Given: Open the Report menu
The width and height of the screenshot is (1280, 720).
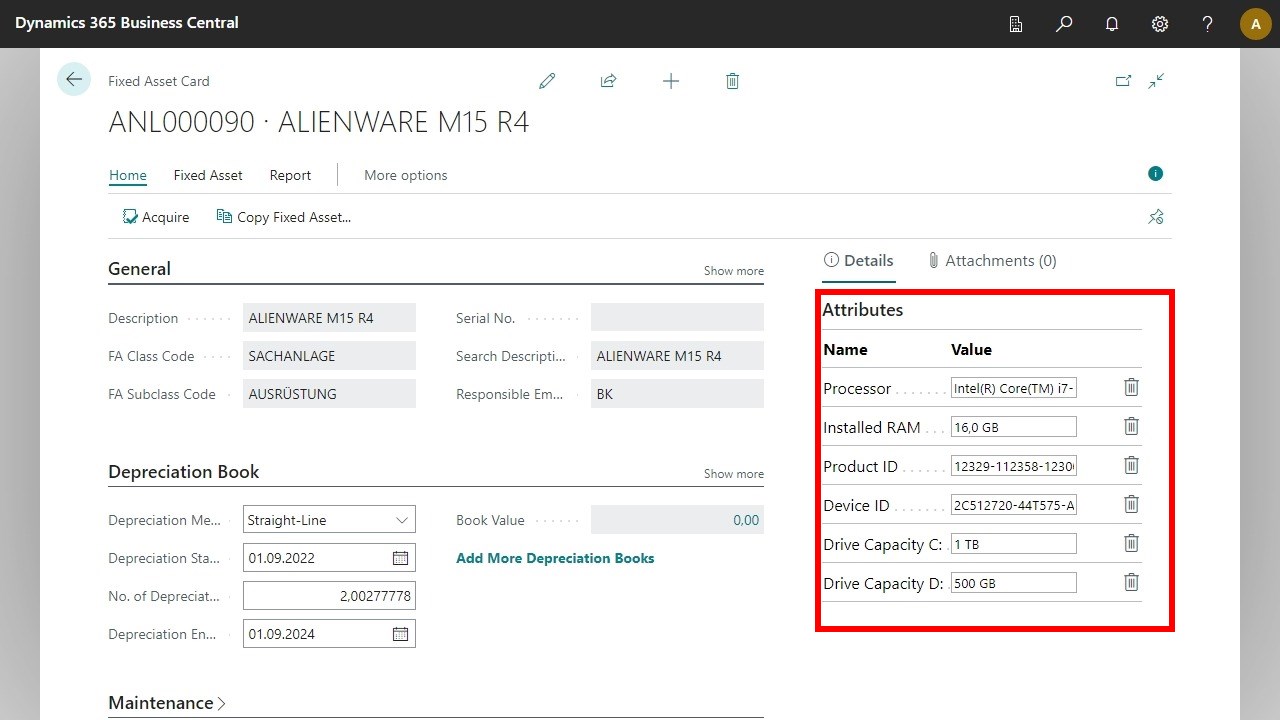Looking at the screenshot, I should click(x=290, y=175).
